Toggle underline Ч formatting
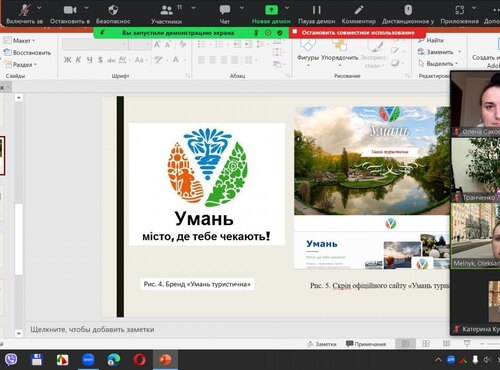Viewport: 500px width, 370px height. 89,60
